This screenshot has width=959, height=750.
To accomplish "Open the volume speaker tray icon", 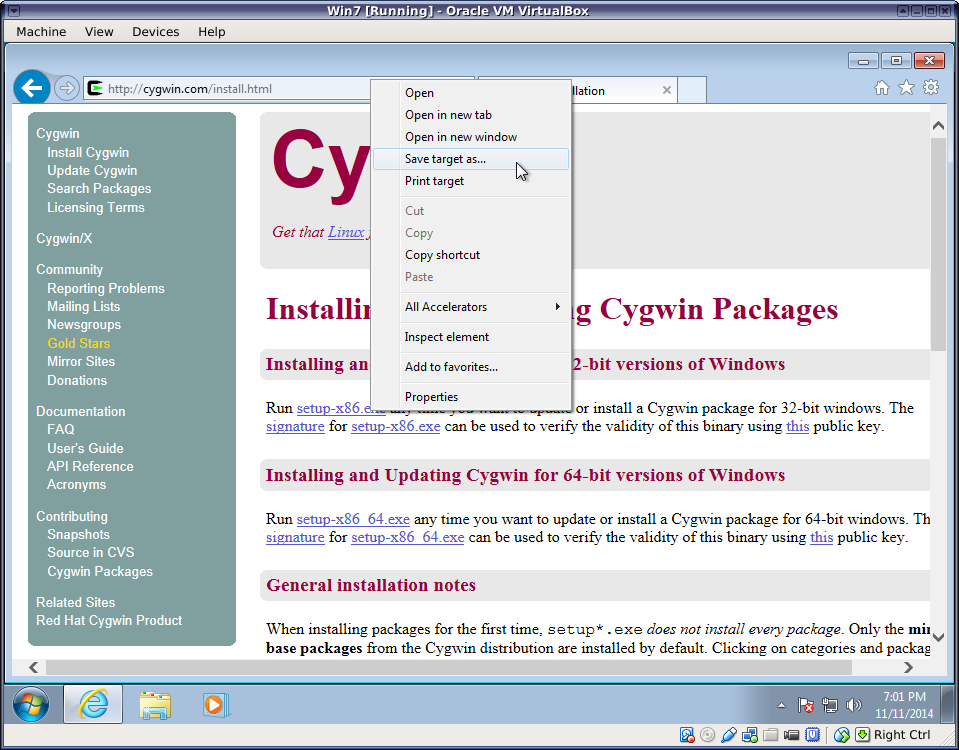I will (853, 705).
